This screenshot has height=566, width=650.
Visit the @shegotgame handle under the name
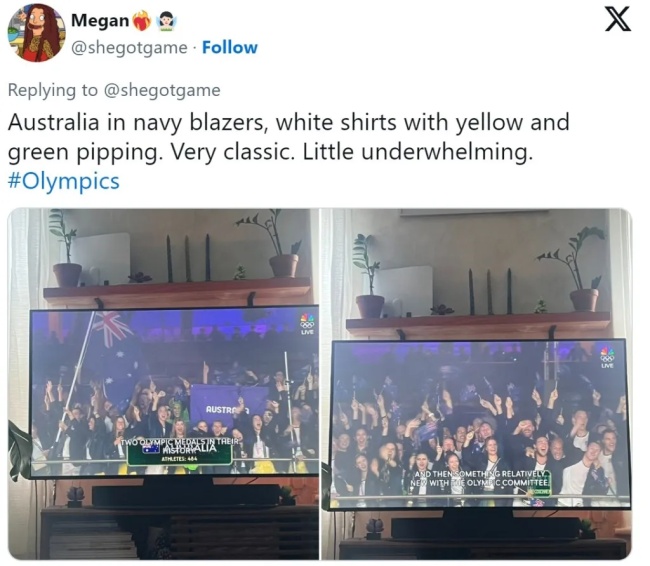[x=129, y=48]
